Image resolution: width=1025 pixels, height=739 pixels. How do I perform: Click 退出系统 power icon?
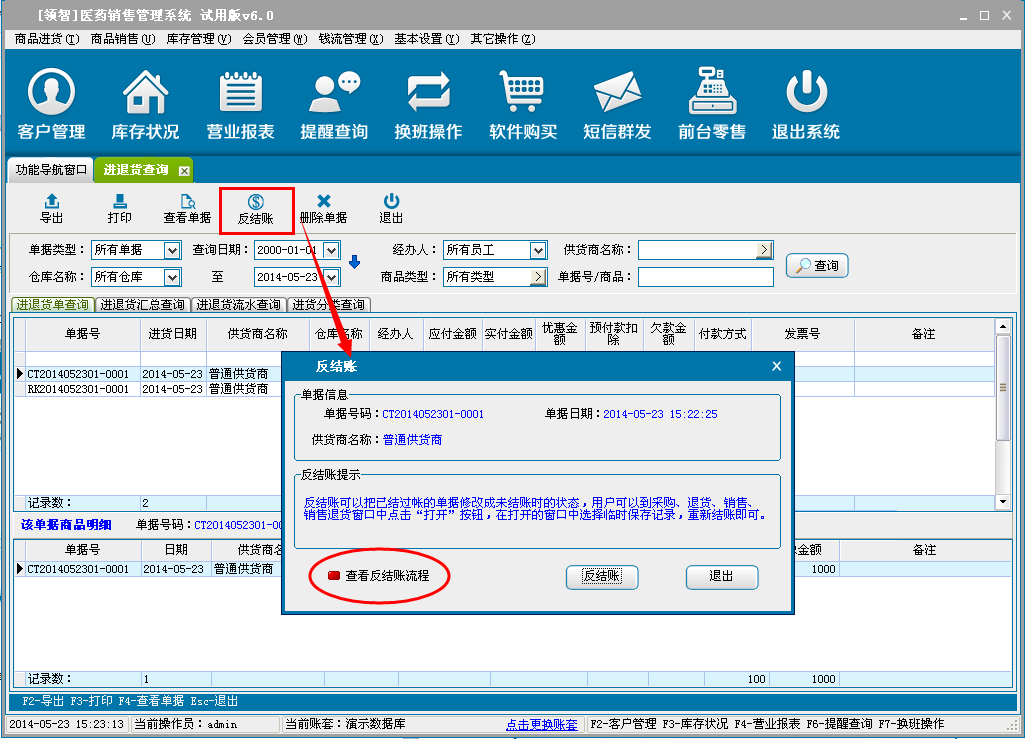pos(805,104)
